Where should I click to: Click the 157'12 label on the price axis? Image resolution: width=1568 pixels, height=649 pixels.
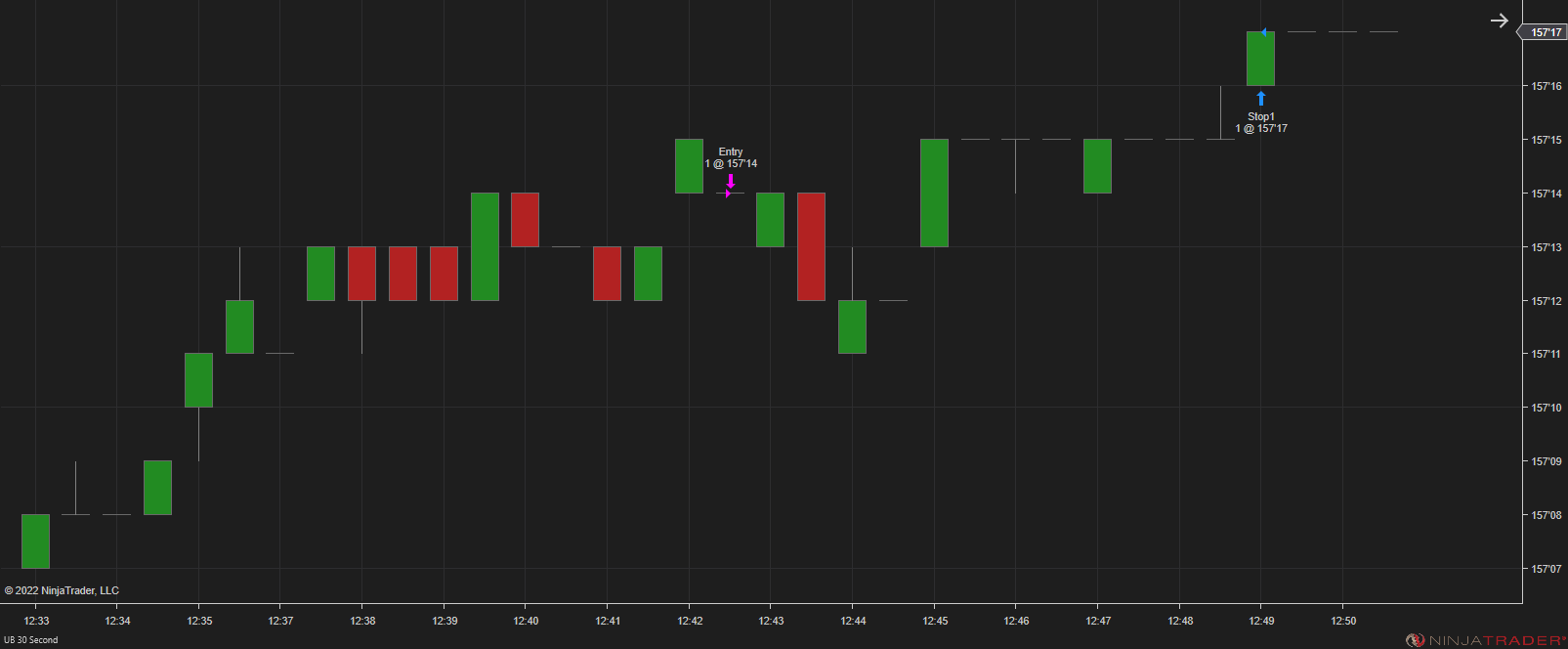(x=1546, y=301)
